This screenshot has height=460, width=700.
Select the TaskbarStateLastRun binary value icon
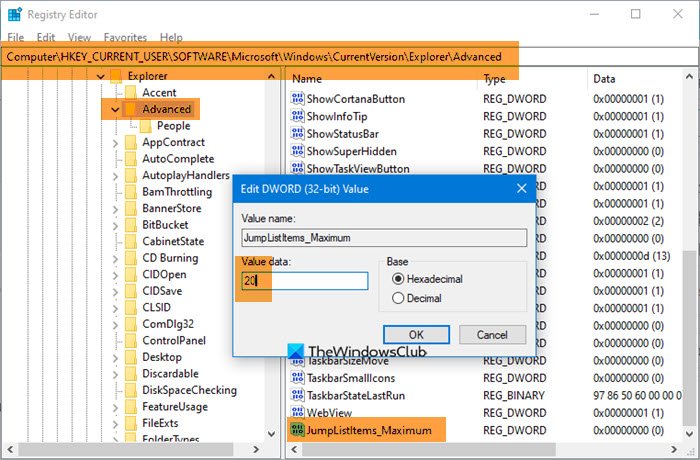tap(297, 395)
